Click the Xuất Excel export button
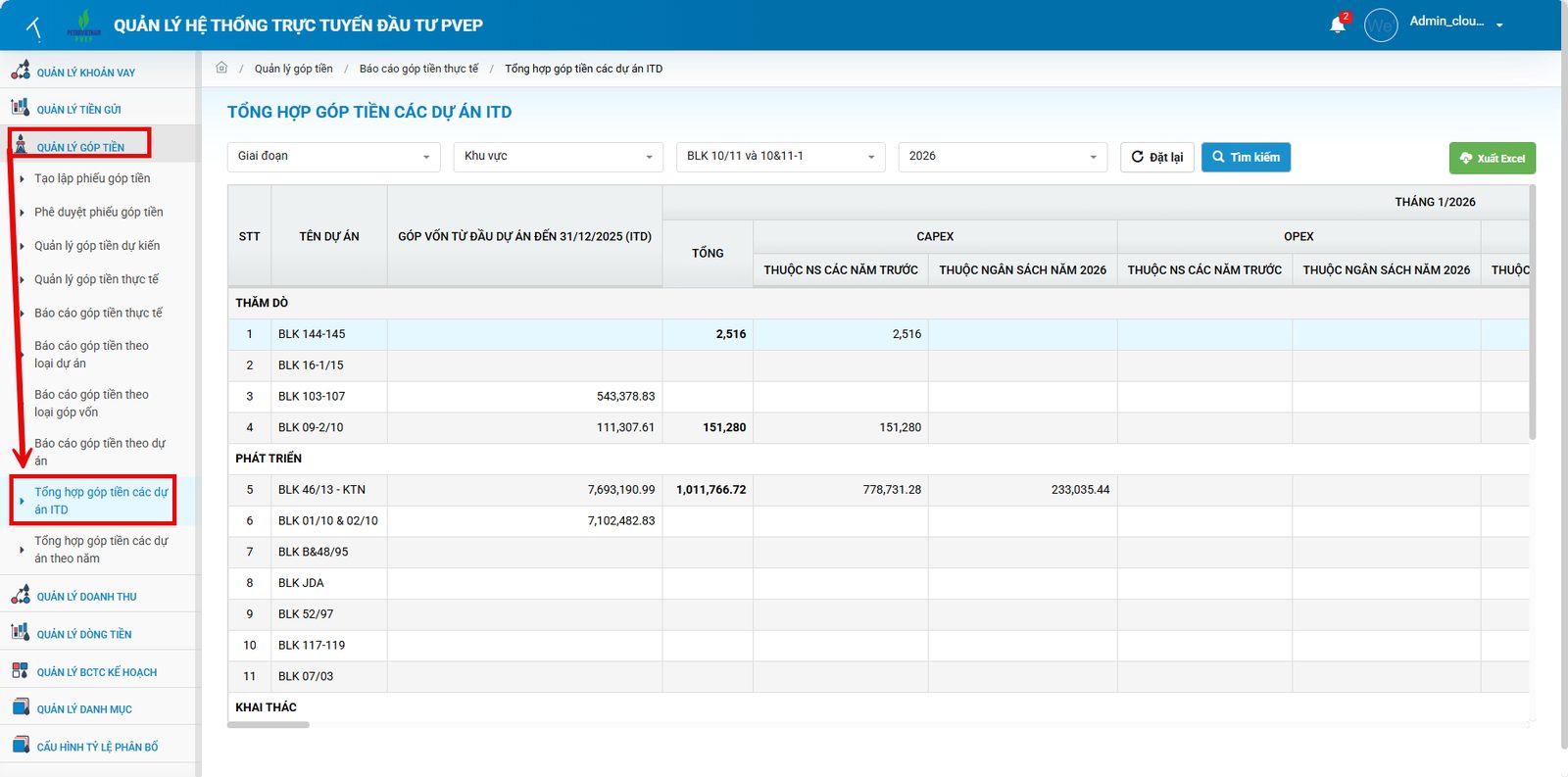Viewport: 1568px width, 777px height. pyautogui.click(x=1493, y=158)
